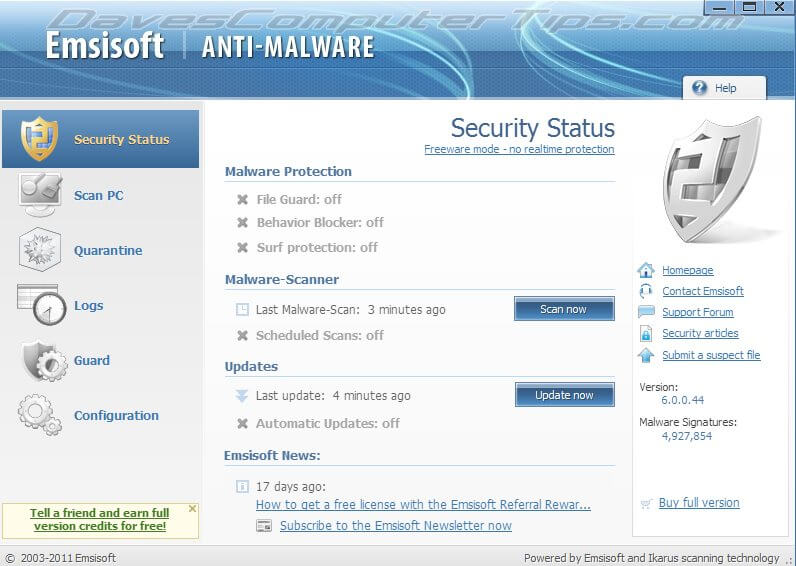Open the Quarantine section
796x566 pixels.
coord(108,250)
